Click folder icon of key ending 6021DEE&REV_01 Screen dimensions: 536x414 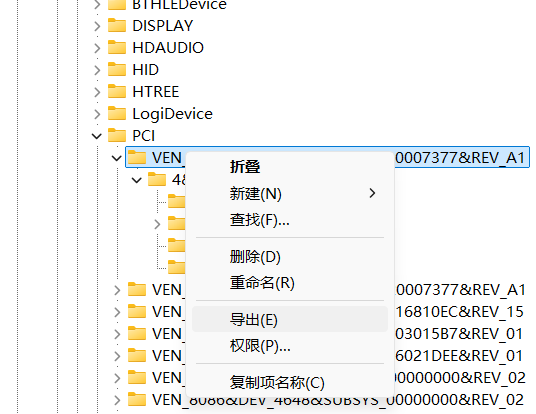click(137, 356)
